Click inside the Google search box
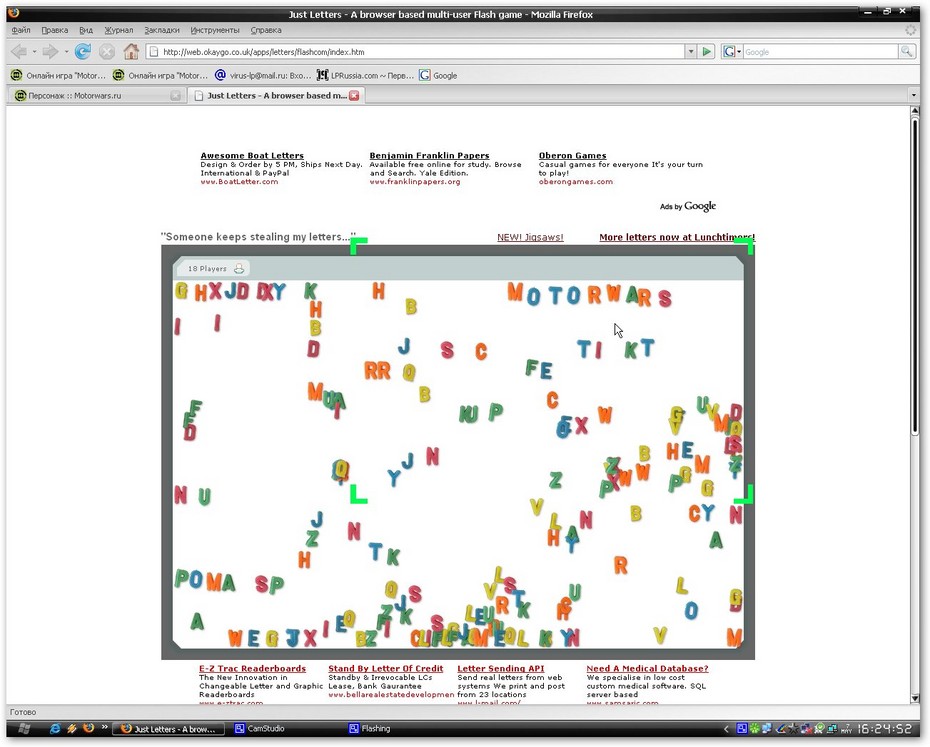This screenshot has width=930, height=747. 820,52
